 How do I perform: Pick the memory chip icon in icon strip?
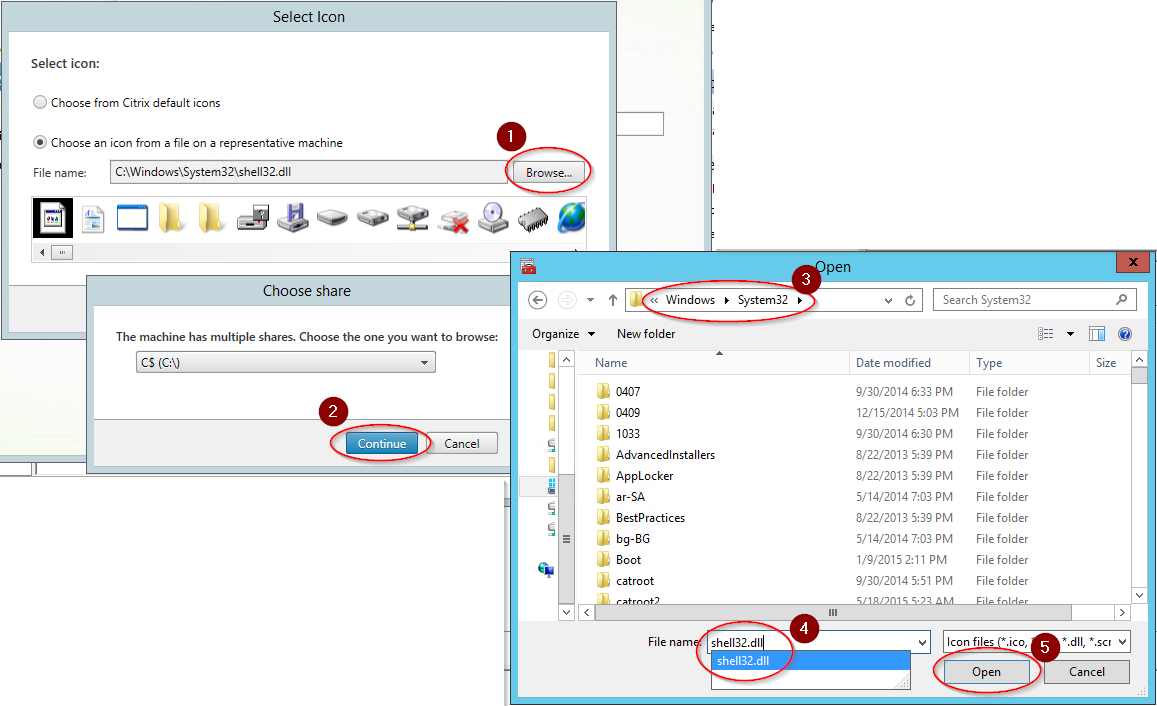(533, 218)
